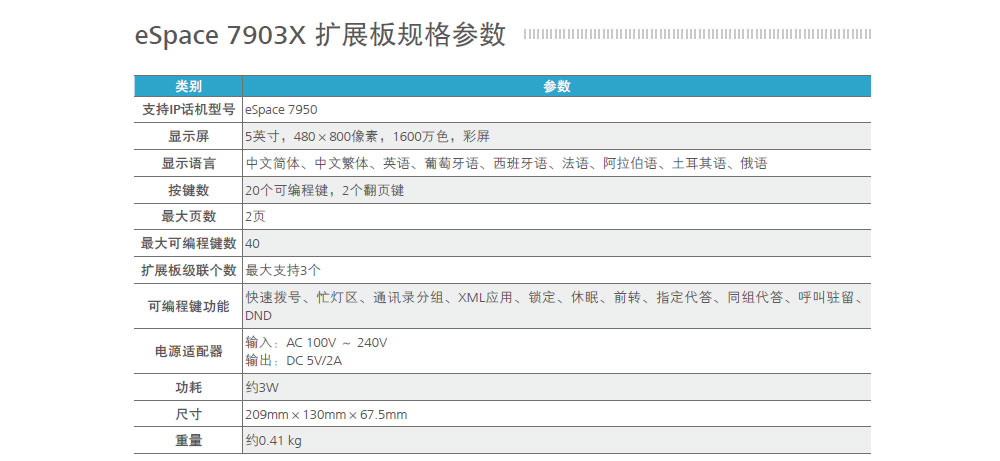The width and height of the screenshot is (1000, 461).
Task: Select the 输出 DC 5V/2A line
Action: [294, 360]
